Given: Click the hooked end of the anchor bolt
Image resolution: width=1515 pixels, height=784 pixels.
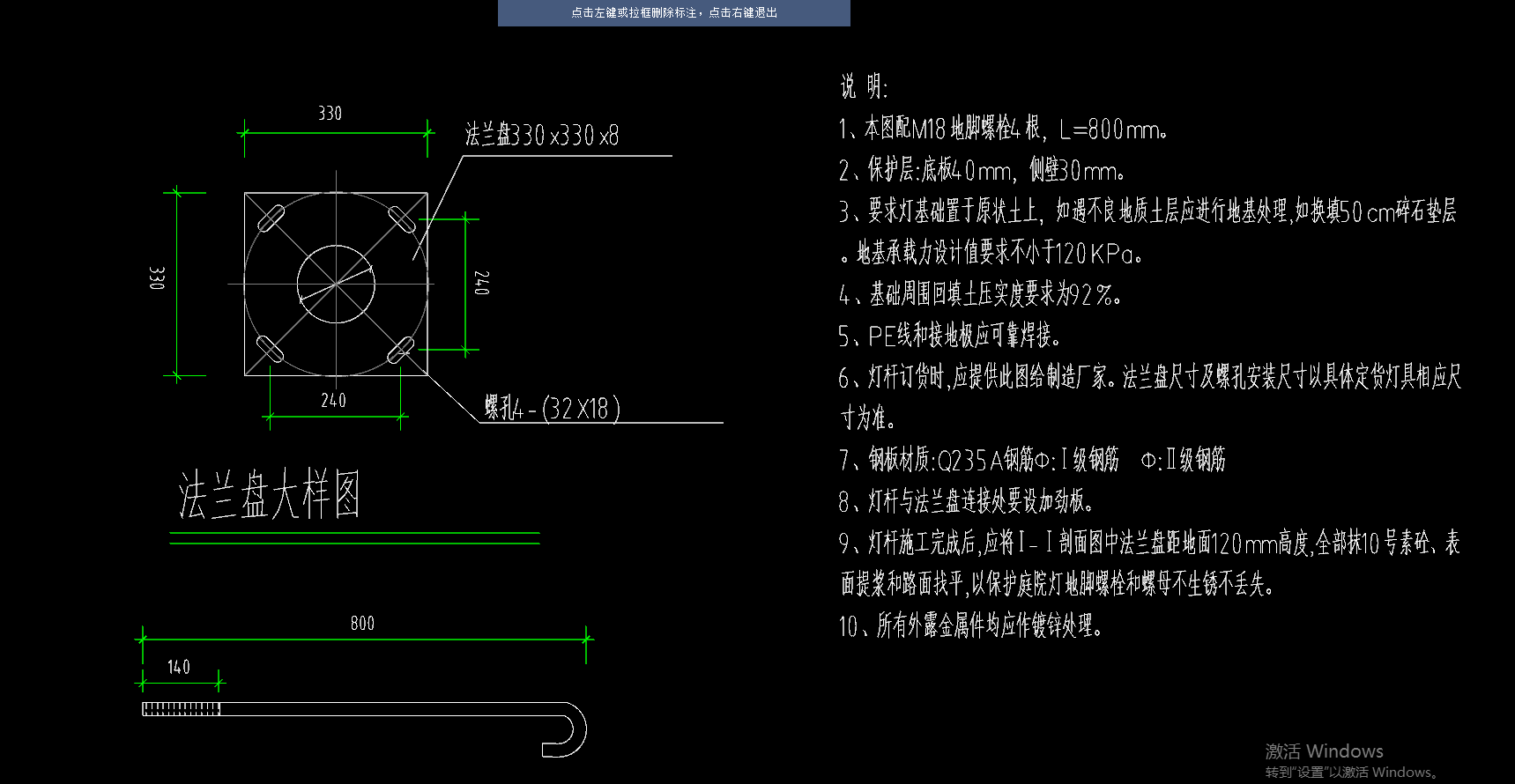Looking at the screenshot, I should 566,729.
